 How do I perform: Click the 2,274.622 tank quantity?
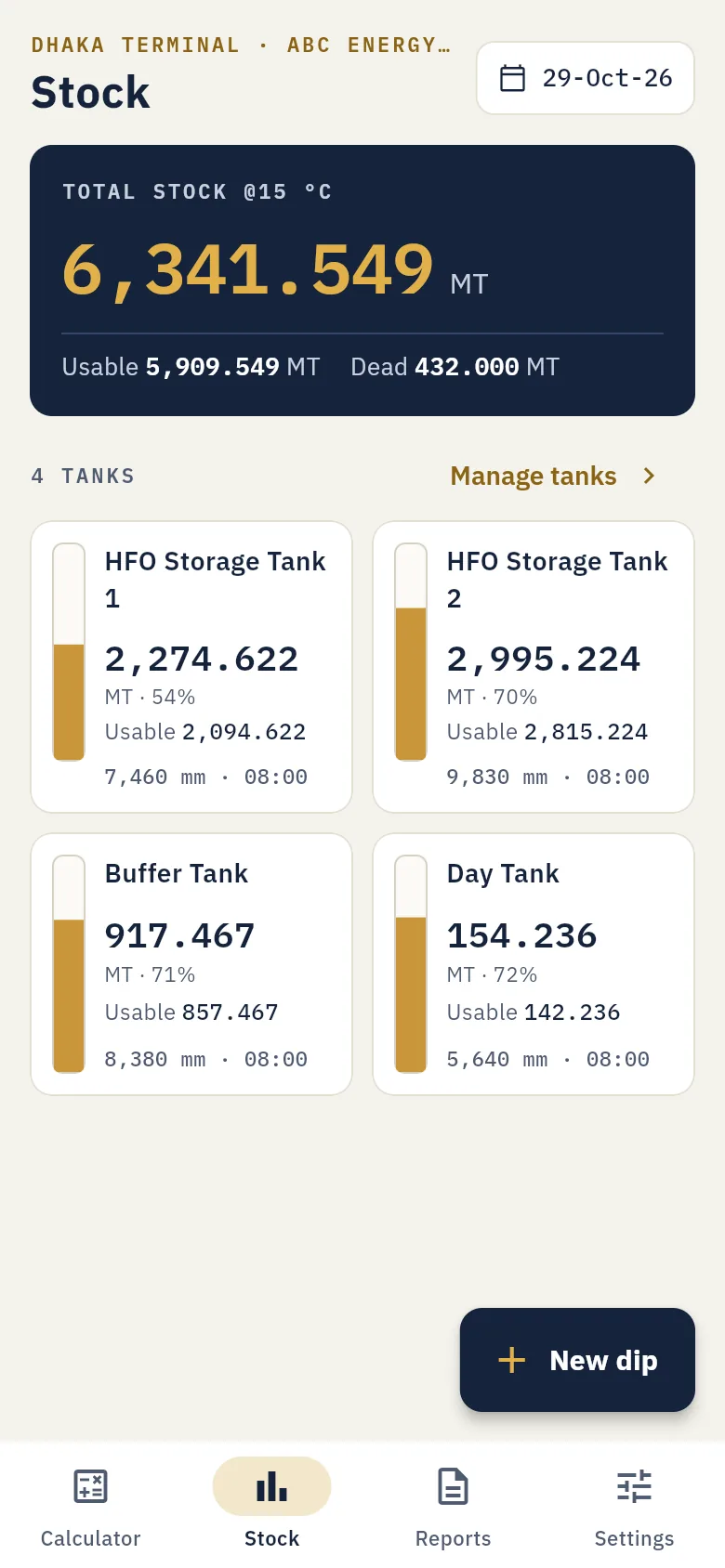(202, 660)
